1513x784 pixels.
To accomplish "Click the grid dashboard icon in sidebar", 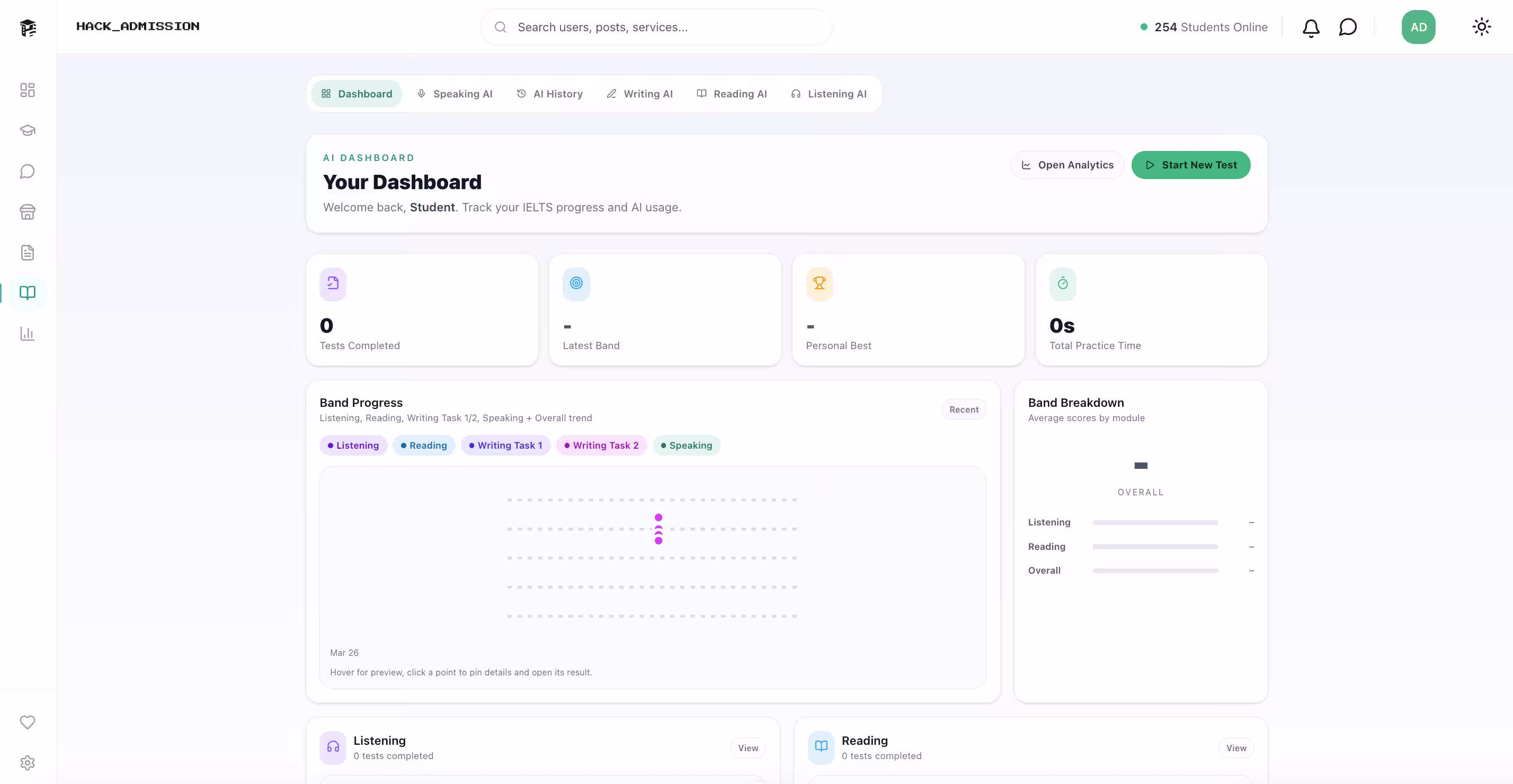I will [x=28, y=90].
